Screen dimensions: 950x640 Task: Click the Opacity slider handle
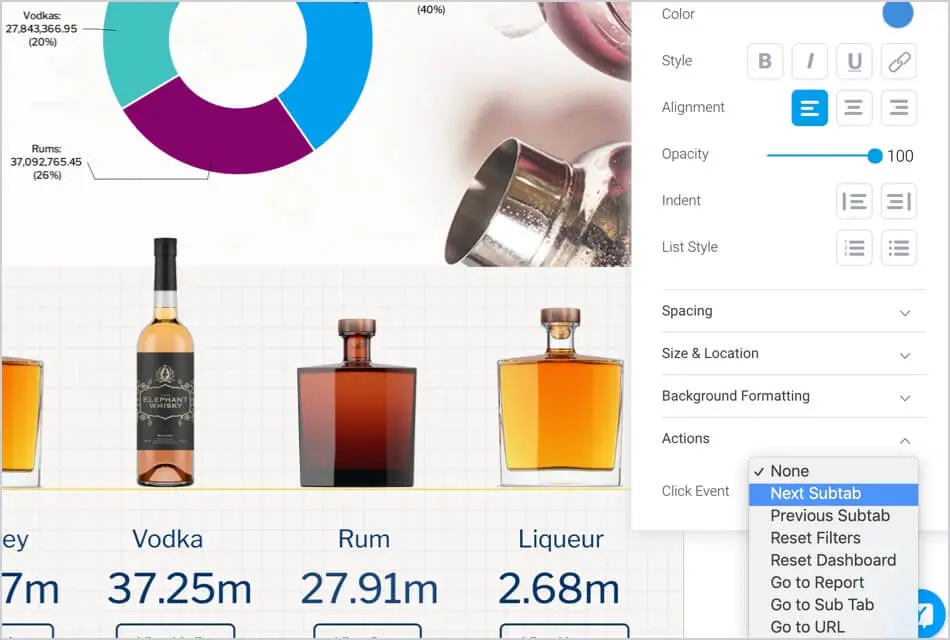click(875, 156)
